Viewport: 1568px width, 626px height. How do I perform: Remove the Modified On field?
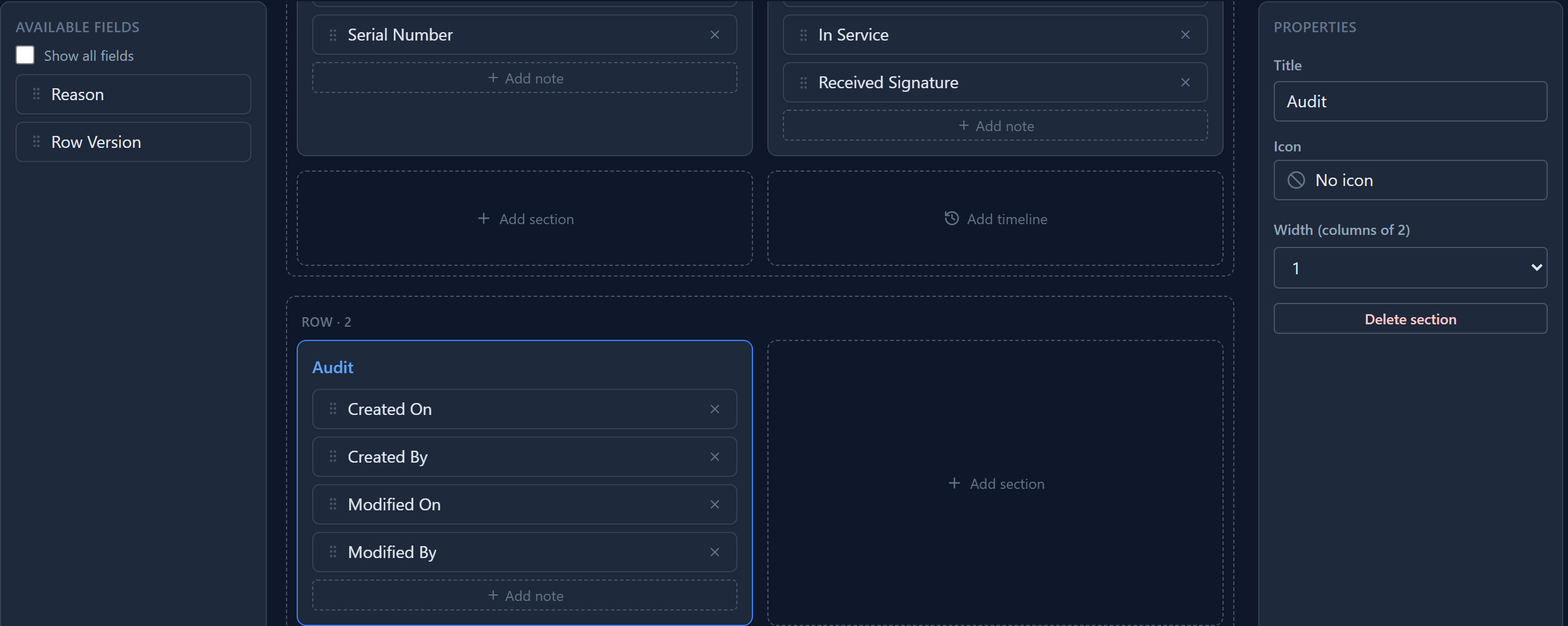tap(715, 504)
